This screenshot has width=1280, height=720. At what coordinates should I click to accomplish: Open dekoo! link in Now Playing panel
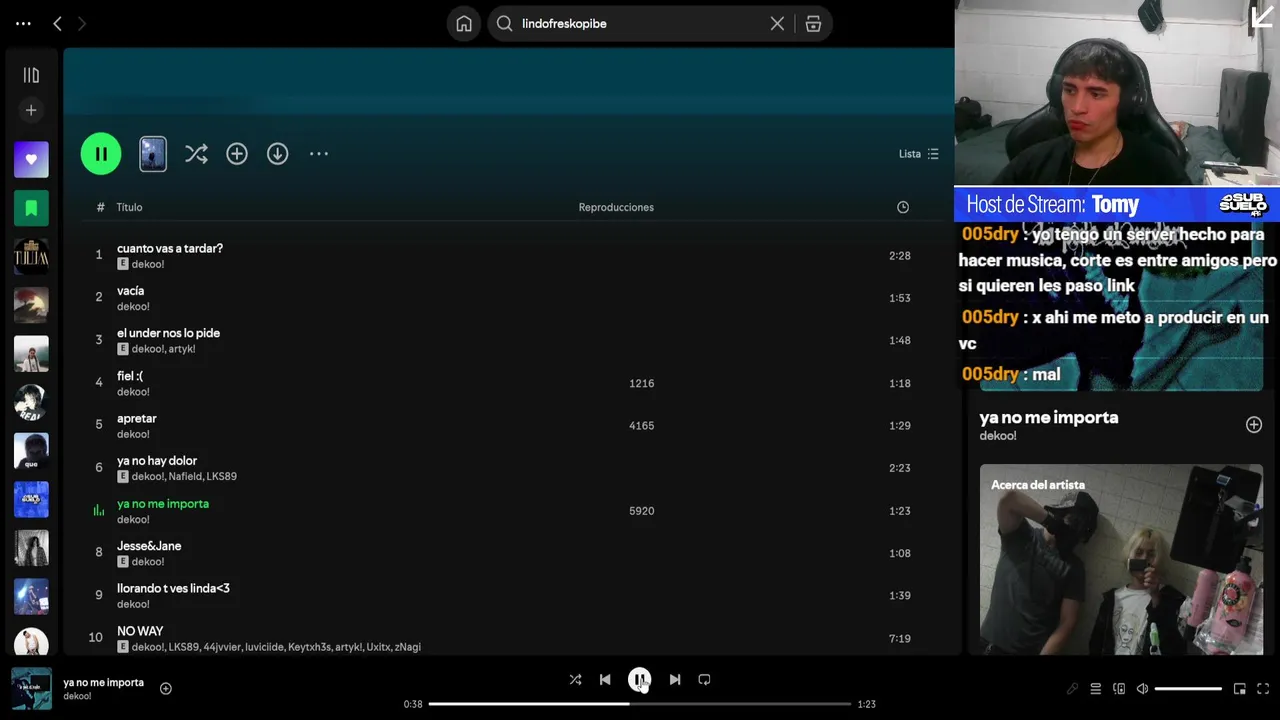[998, 436]
